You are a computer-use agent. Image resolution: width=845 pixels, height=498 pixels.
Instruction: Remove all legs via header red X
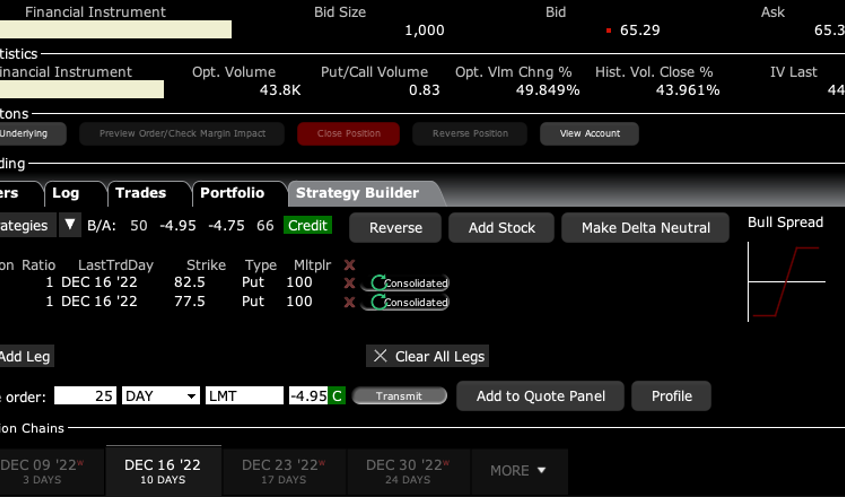click(x=349, y=265)
